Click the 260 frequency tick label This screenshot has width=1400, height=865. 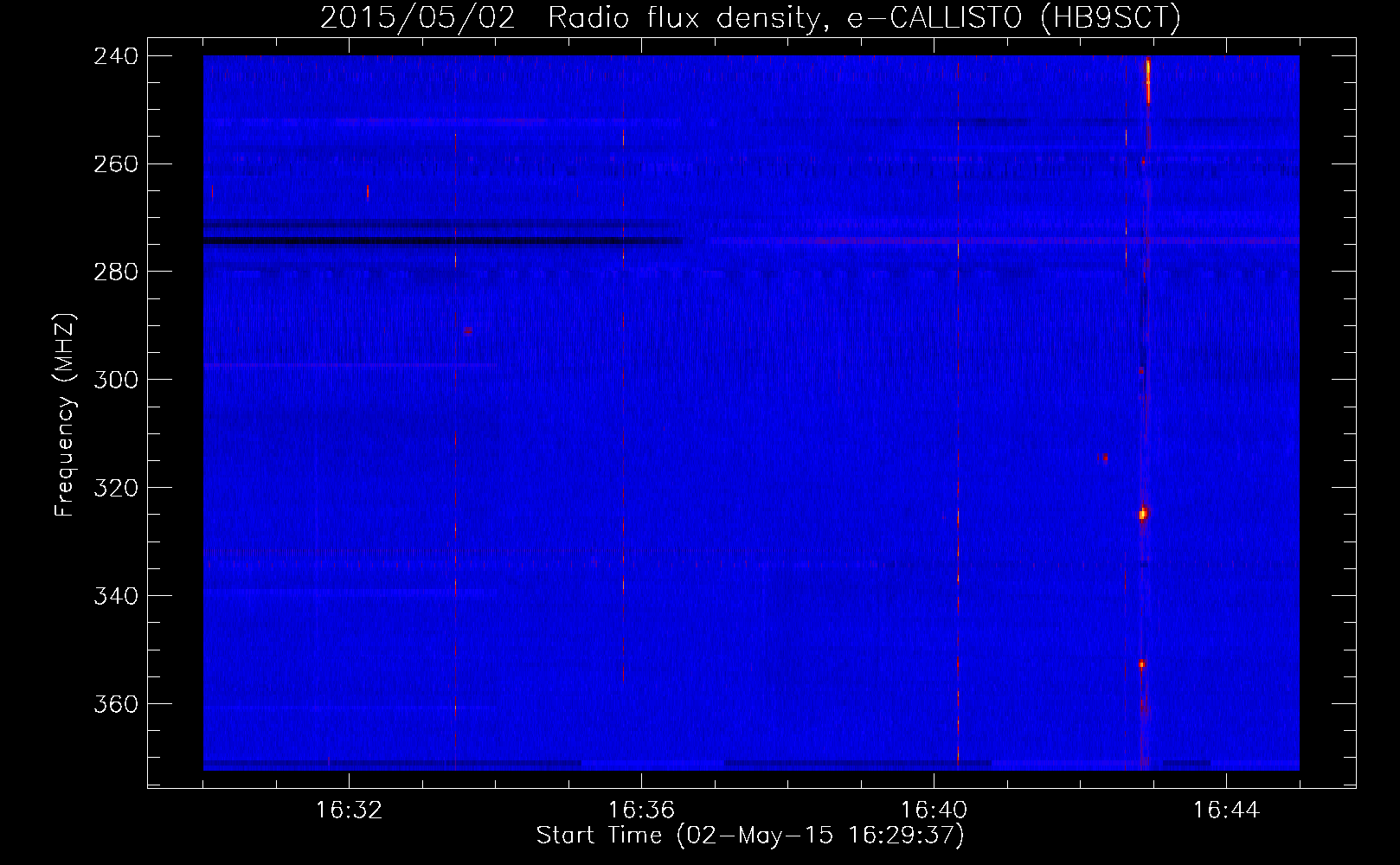point(115,164)
